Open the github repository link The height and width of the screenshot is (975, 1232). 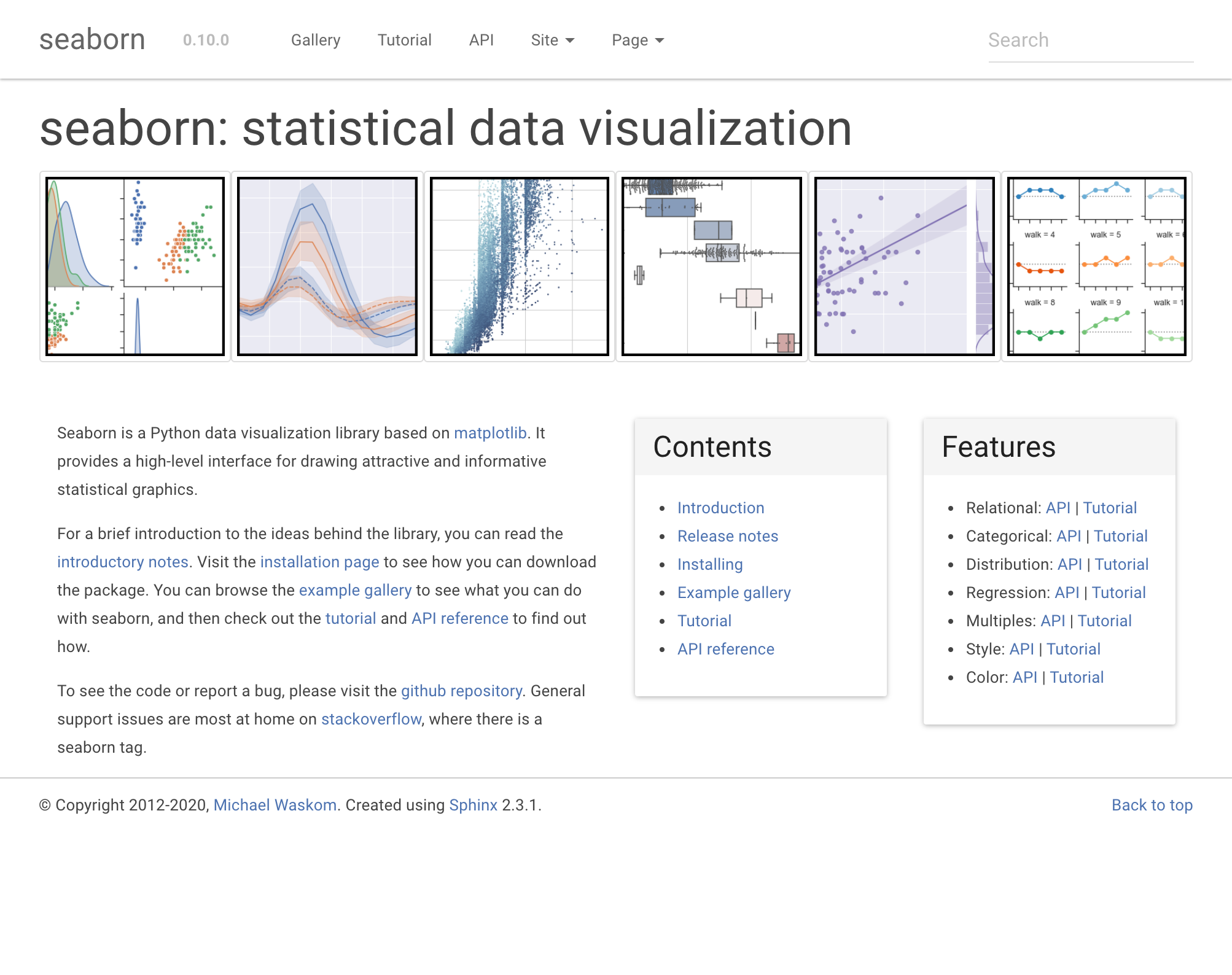(x=461, y=690)
